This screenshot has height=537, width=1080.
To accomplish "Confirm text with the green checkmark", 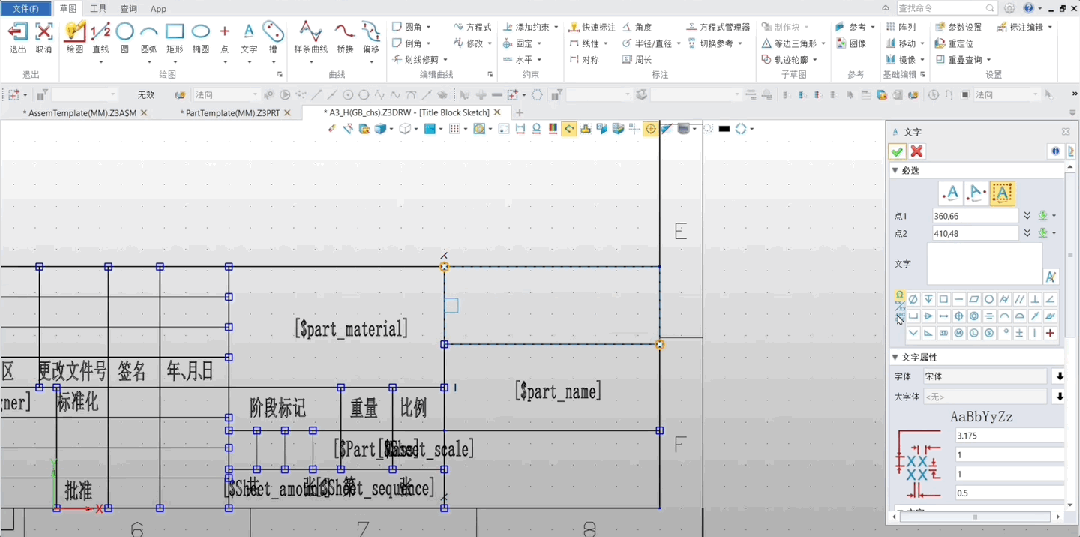I will click(x=898, y=151).
